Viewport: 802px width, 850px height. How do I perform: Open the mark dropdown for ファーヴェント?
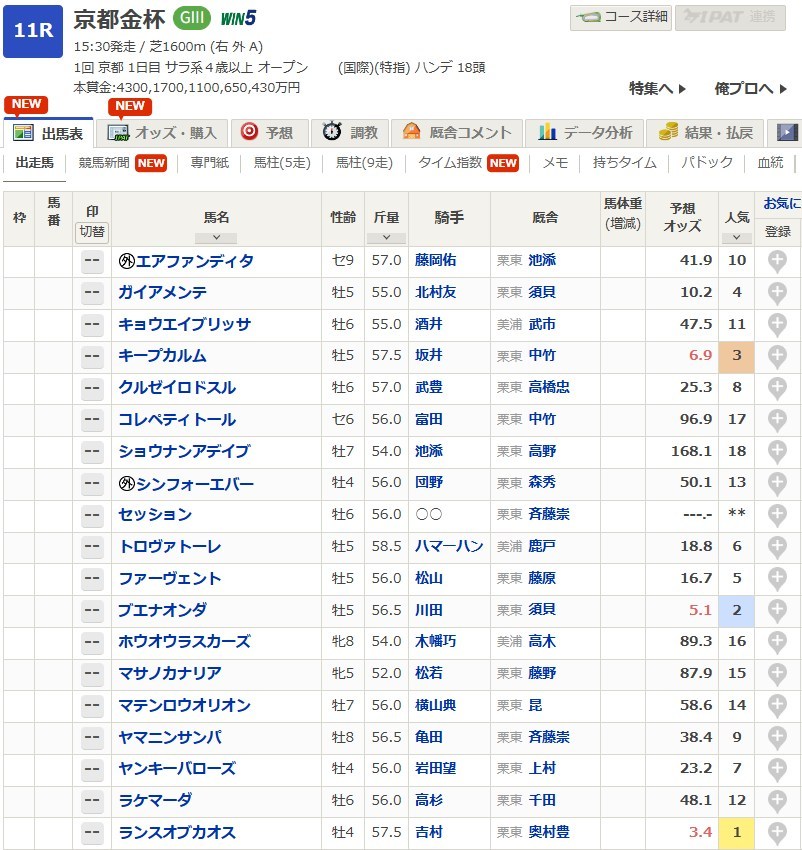coord(92,579)
